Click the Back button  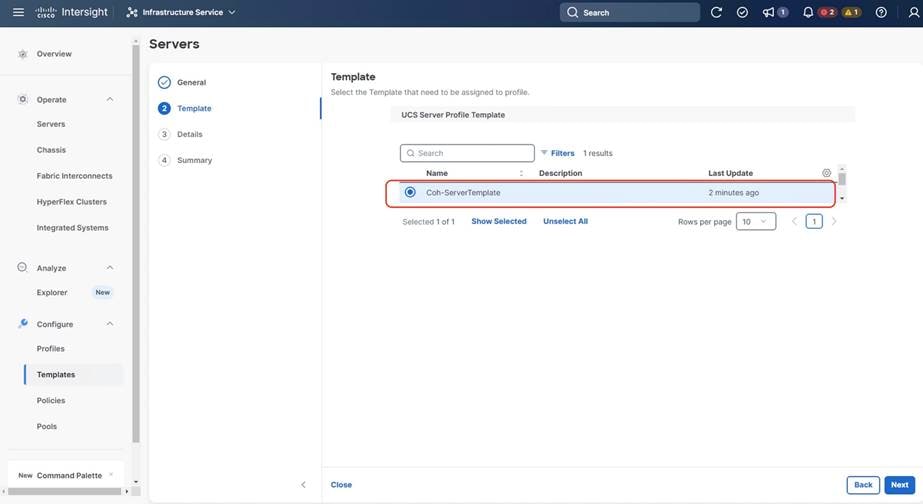tap(863, 485)
